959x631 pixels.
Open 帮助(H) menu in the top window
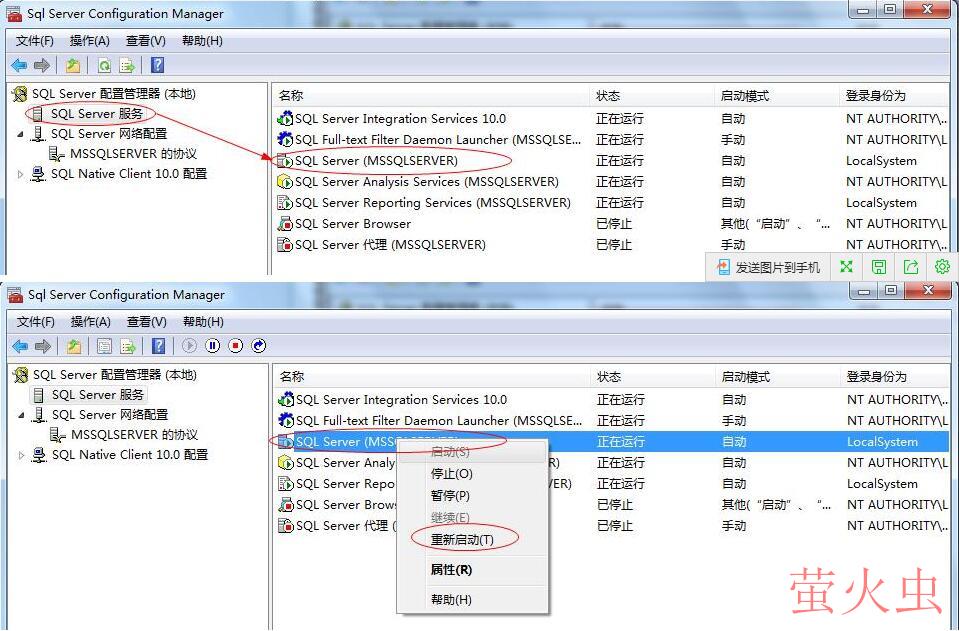point(202,41)
